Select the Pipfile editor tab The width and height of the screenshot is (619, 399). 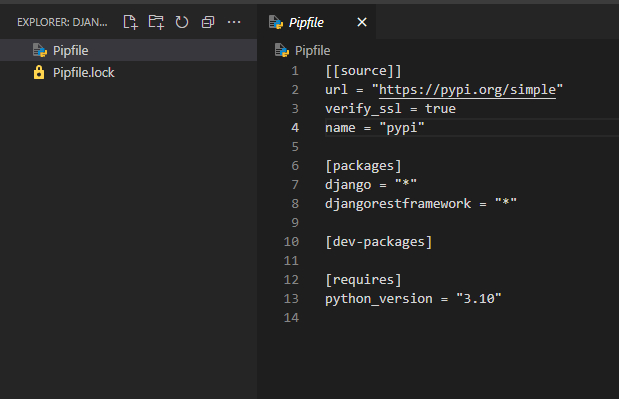point(317,22)
